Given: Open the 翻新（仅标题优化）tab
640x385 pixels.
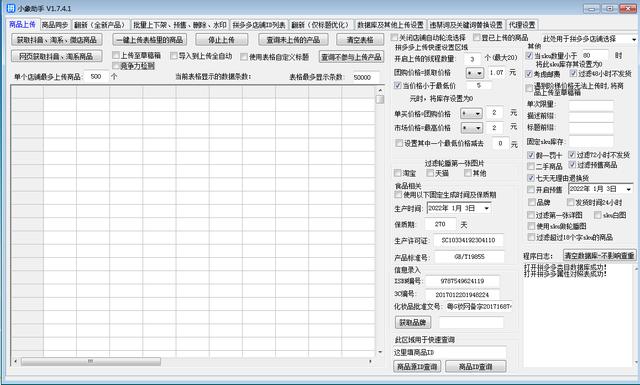Looking at the screenshot, I should coord(321,25).
